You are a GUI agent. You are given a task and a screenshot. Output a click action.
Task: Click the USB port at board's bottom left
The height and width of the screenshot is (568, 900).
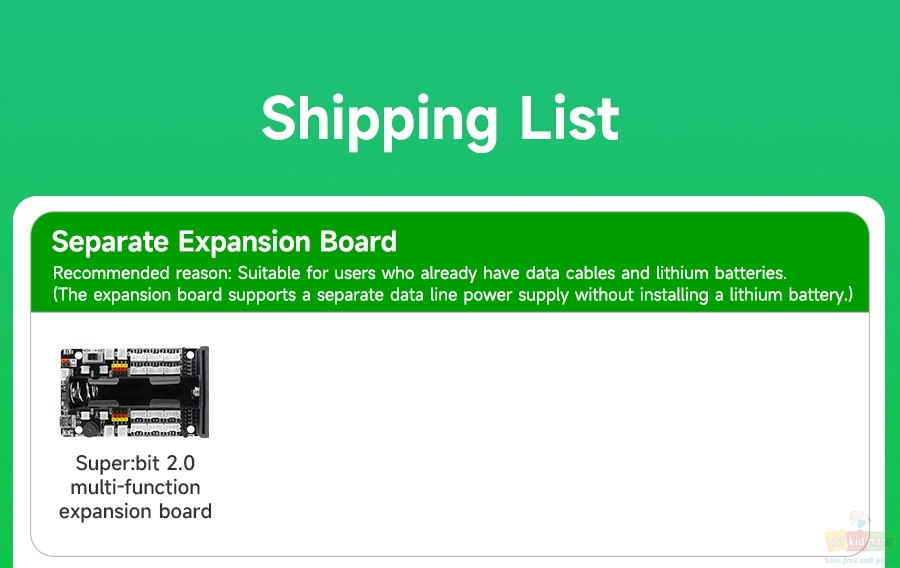coord(67,421)
